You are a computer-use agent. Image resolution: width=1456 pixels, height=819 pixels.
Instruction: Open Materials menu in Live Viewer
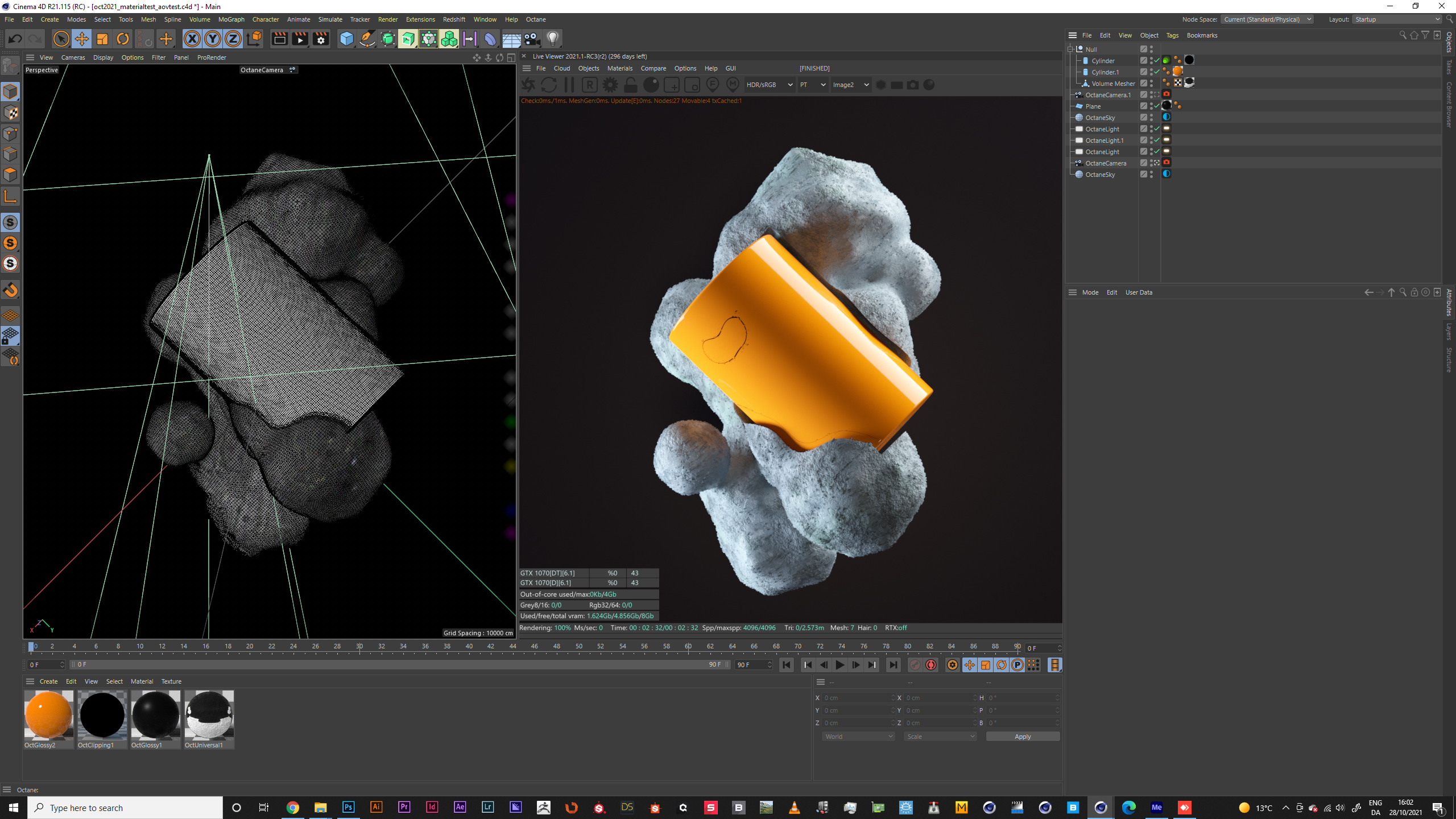click(x=619, y=68)
